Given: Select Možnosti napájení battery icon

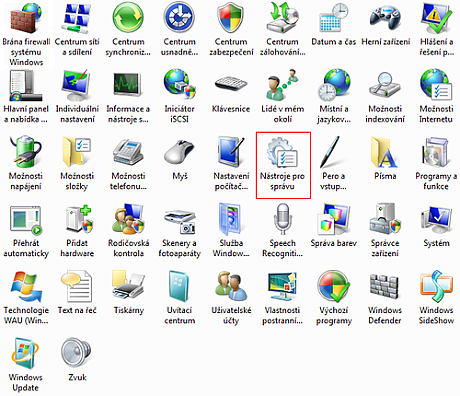Looking at the screenshot, I should click(x=26, y=152).
